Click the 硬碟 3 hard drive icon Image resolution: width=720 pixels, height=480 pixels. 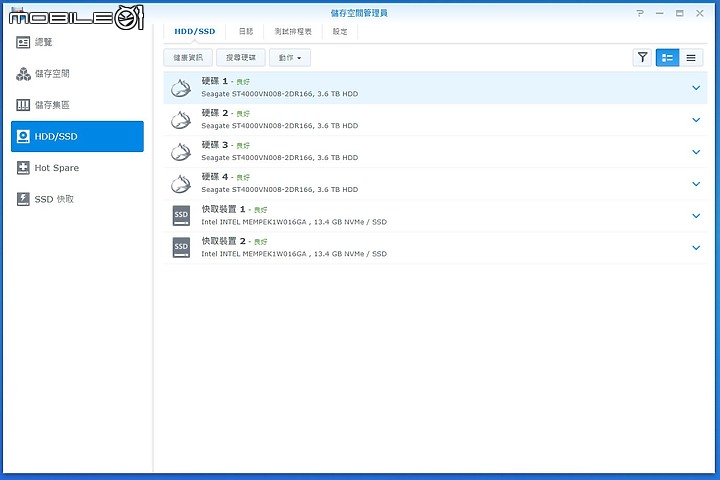181,152
